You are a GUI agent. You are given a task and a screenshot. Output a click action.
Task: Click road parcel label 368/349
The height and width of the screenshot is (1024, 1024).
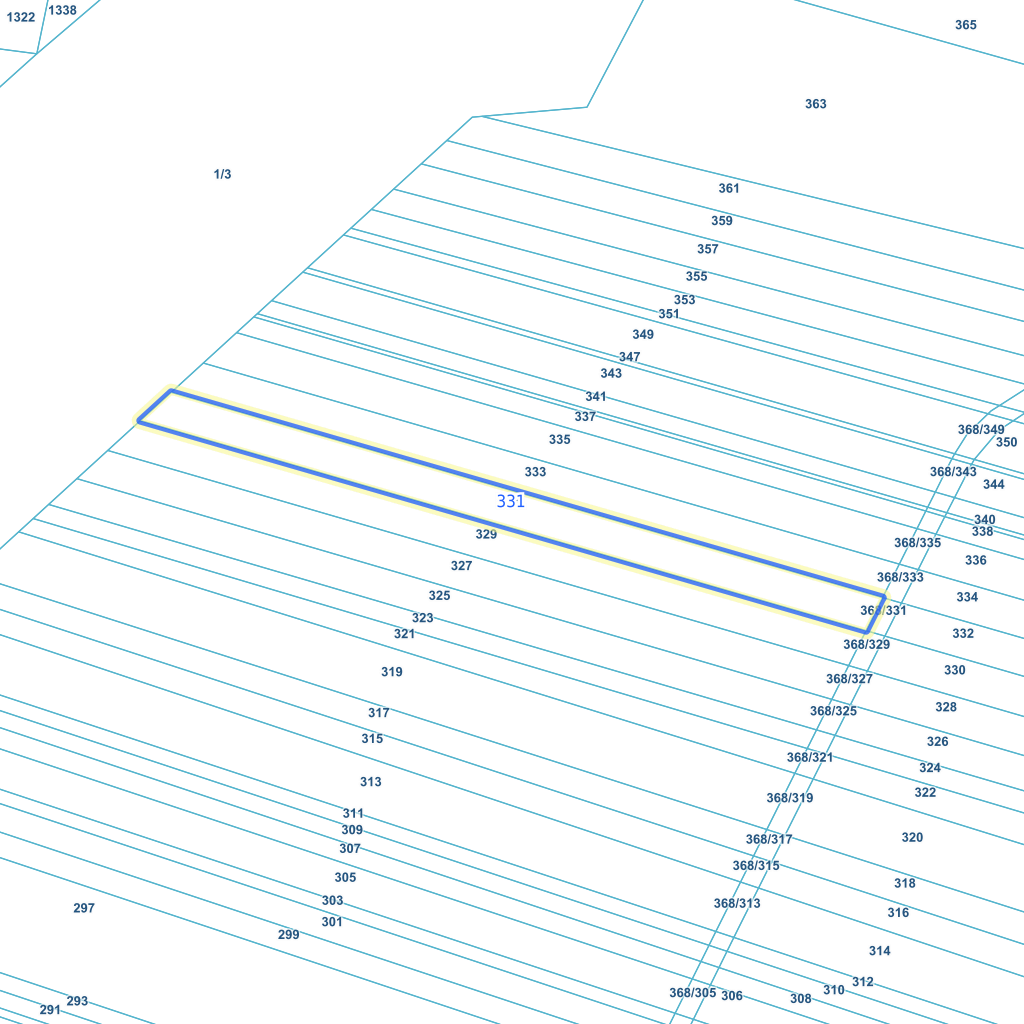point(980,430)
